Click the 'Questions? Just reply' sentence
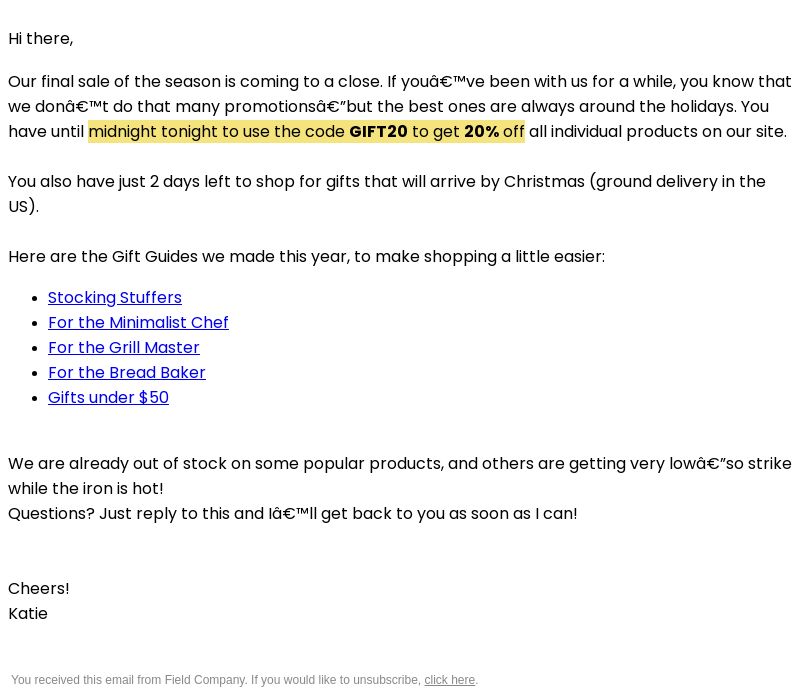This screenshot has width=800, height=691. click(x=293, y=513)
